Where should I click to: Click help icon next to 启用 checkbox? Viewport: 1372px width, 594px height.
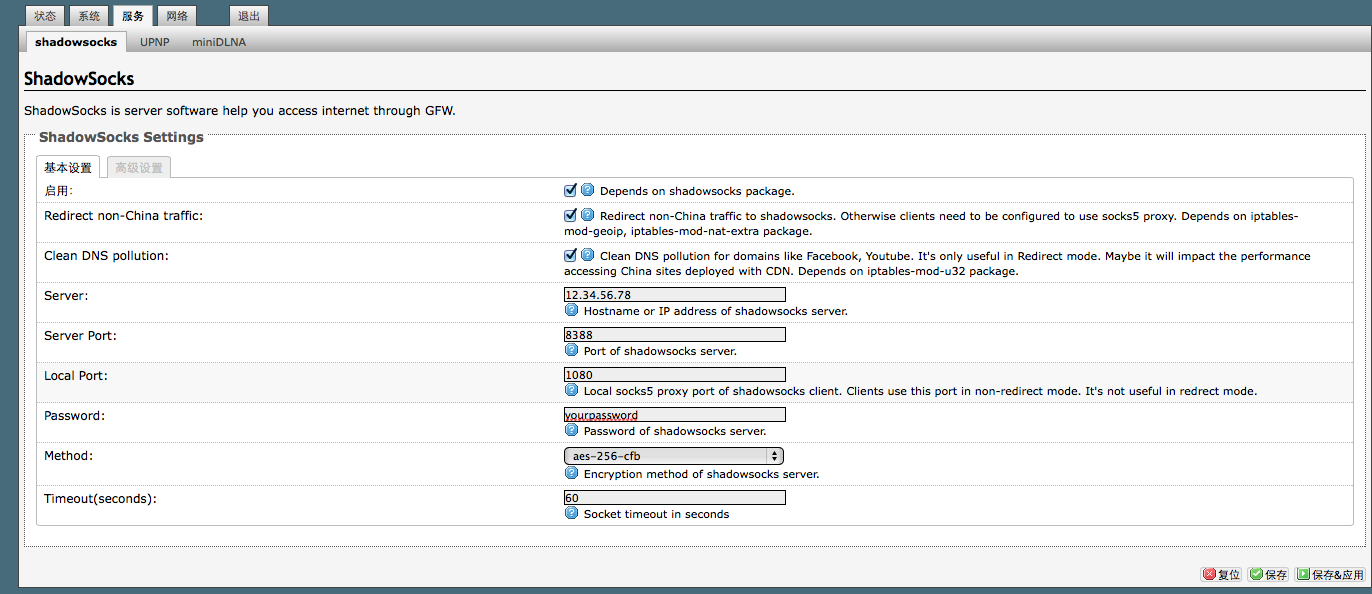[x=588, y=190]
